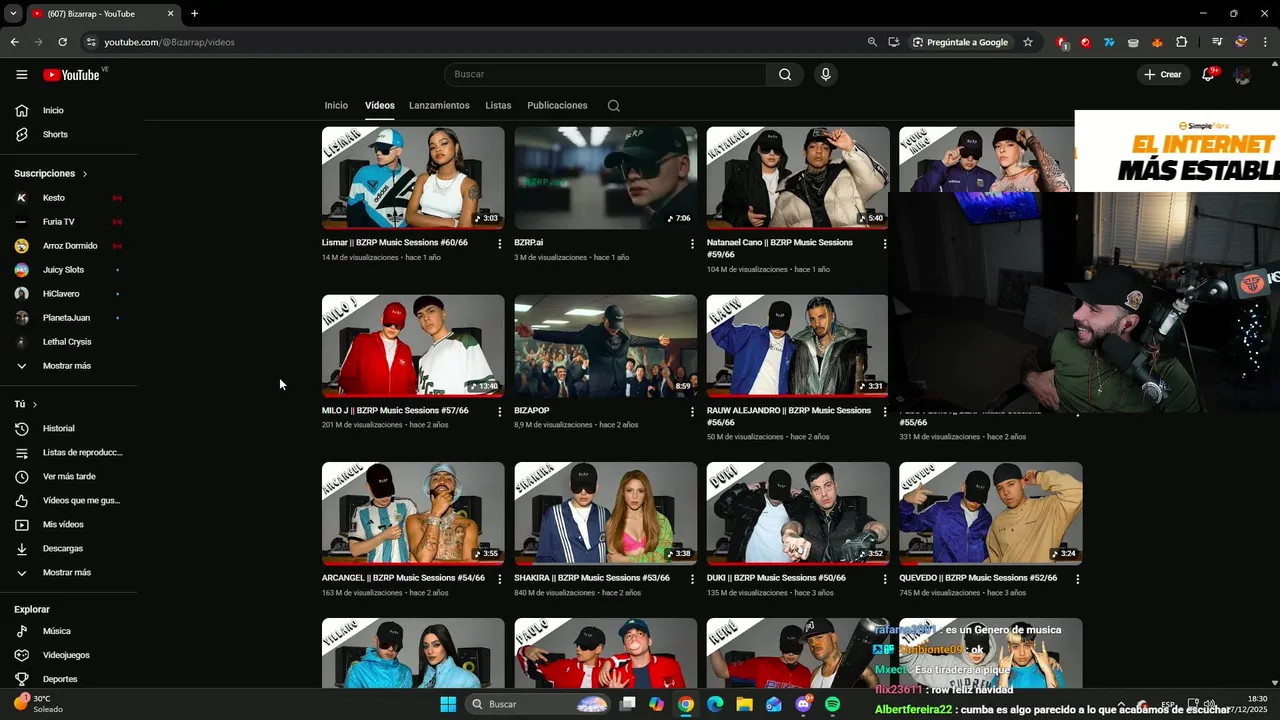Open the options menu for BIZAPOP video
The width and height of the screenshot is (1280, 720).
pyautogui.click(x=692, y=412)
